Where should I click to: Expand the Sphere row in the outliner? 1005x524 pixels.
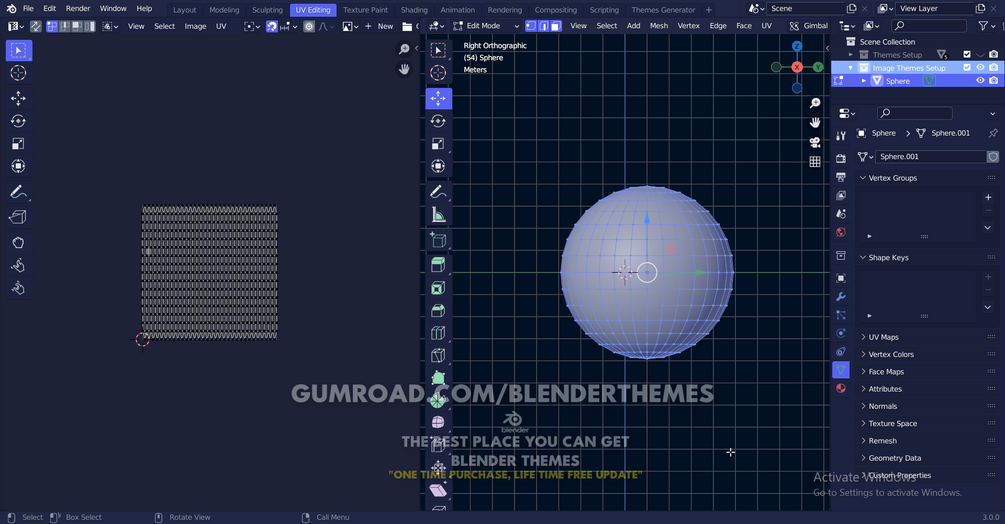863,81
